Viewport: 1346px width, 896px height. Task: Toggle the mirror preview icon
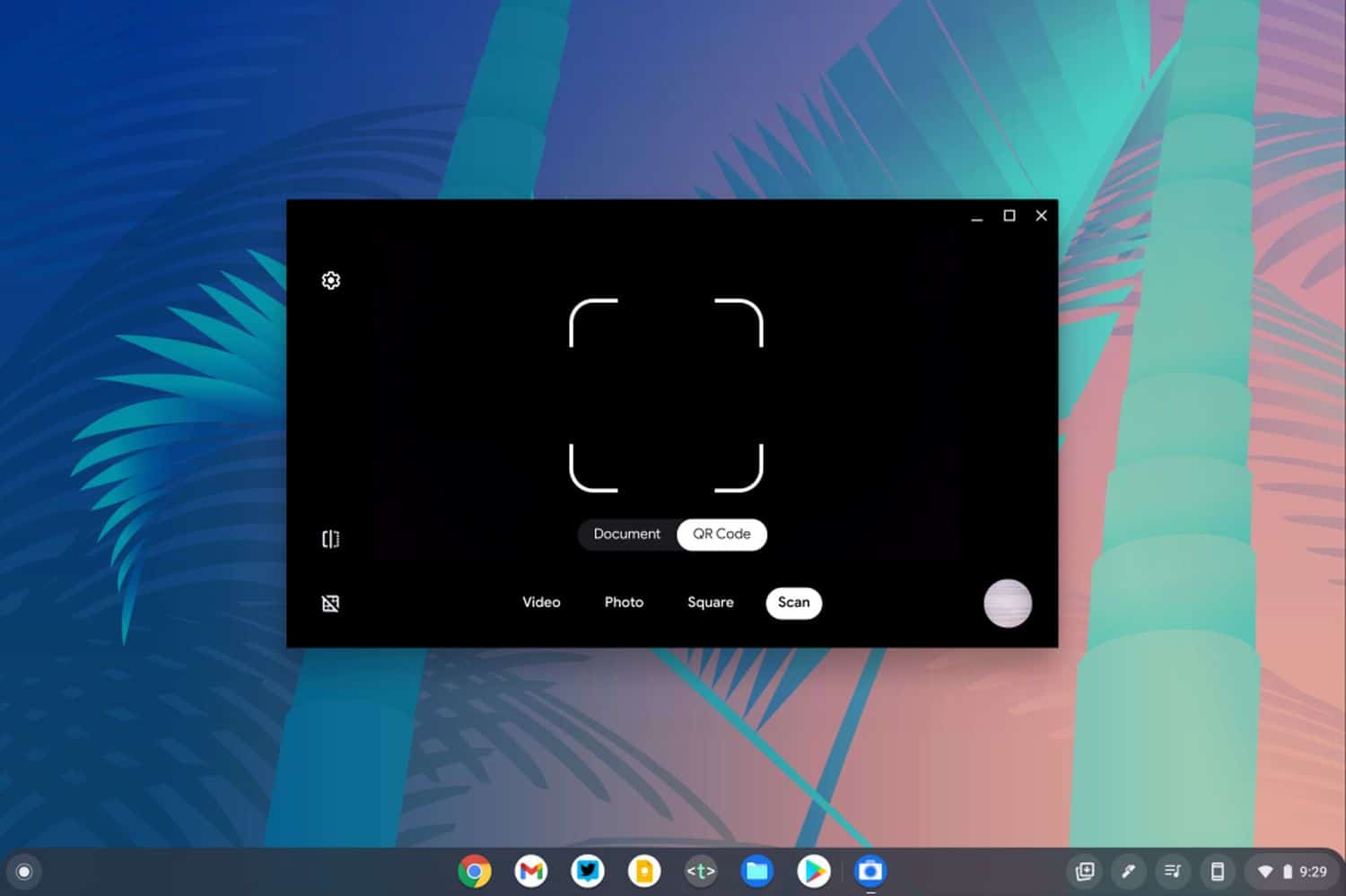point(330,539)
